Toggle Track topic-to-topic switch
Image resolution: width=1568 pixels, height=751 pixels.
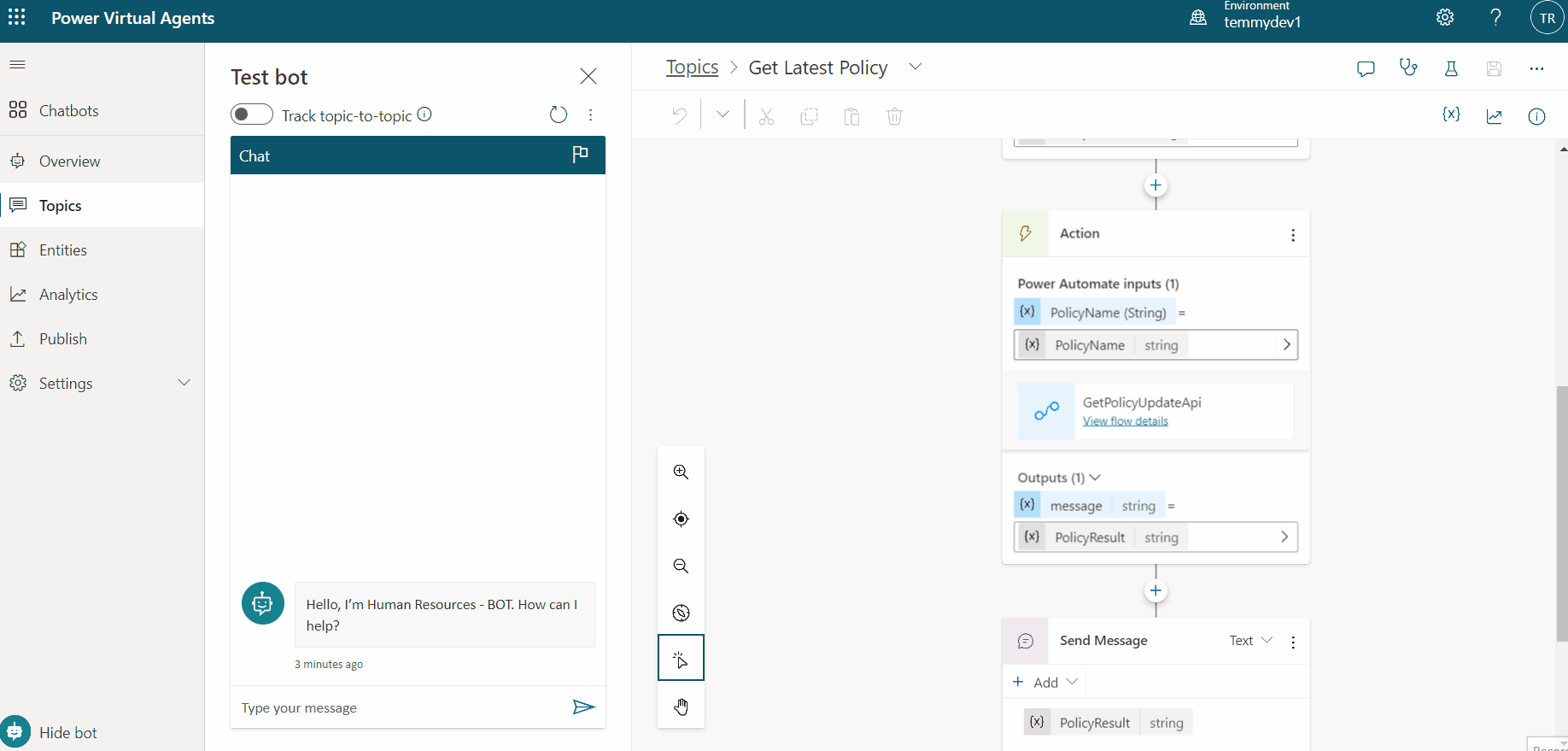pos(252,114)
